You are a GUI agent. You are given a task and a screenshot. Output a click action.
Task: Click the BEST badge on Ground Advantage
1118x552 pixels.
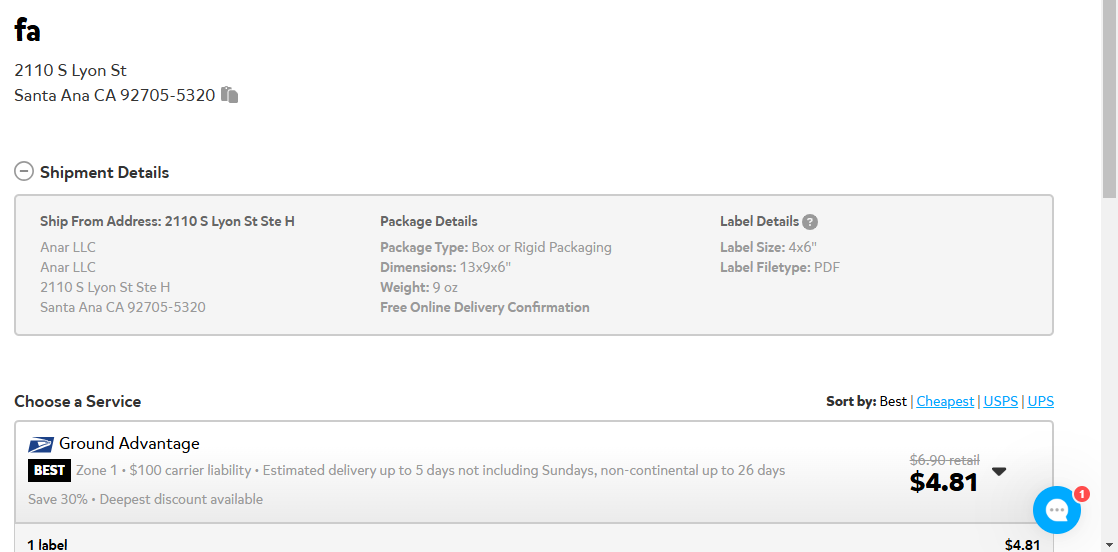click(49, 471)
